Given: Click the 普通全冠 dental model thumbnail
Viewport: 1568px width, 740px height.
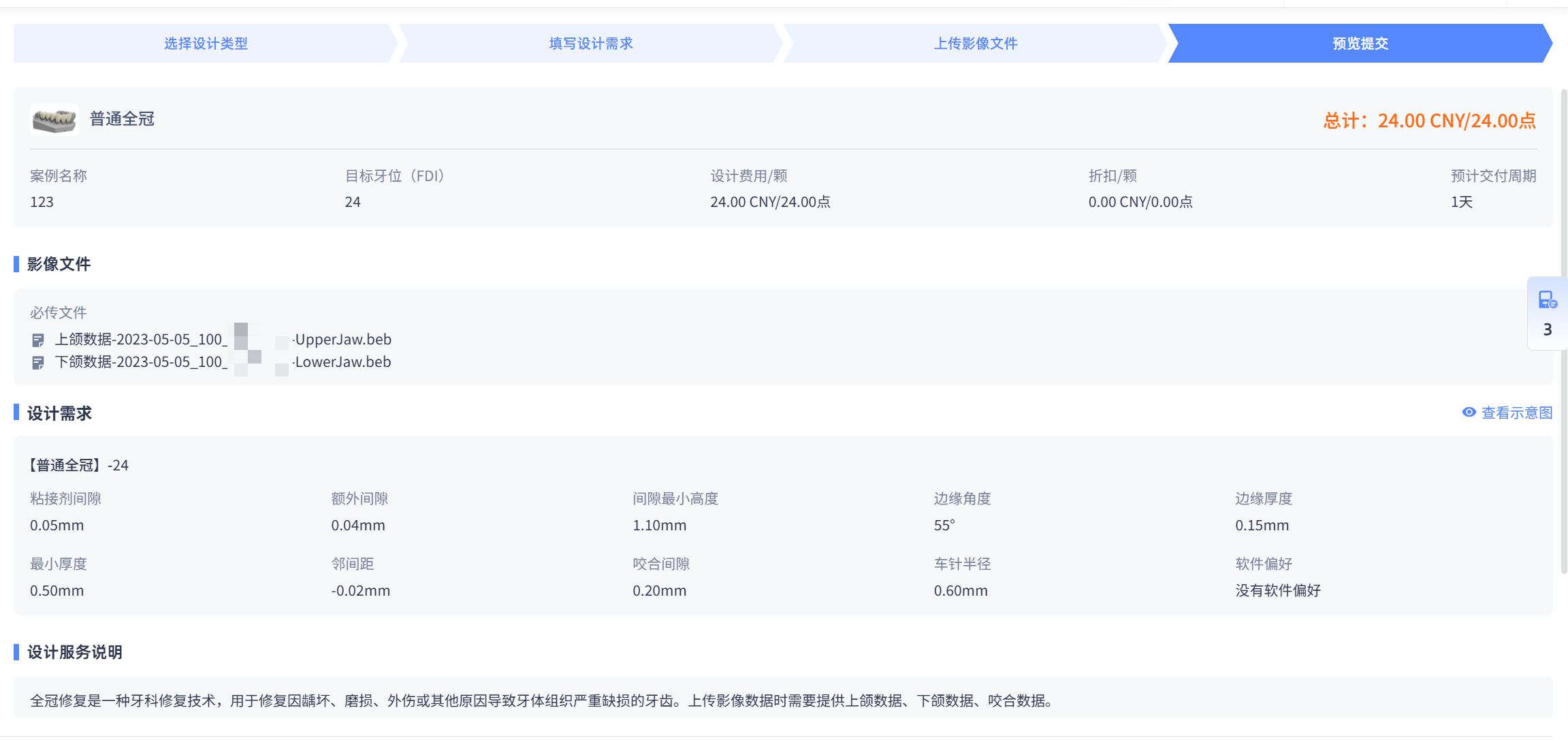Looking at the screenshot, I should [x=54, y=120].
